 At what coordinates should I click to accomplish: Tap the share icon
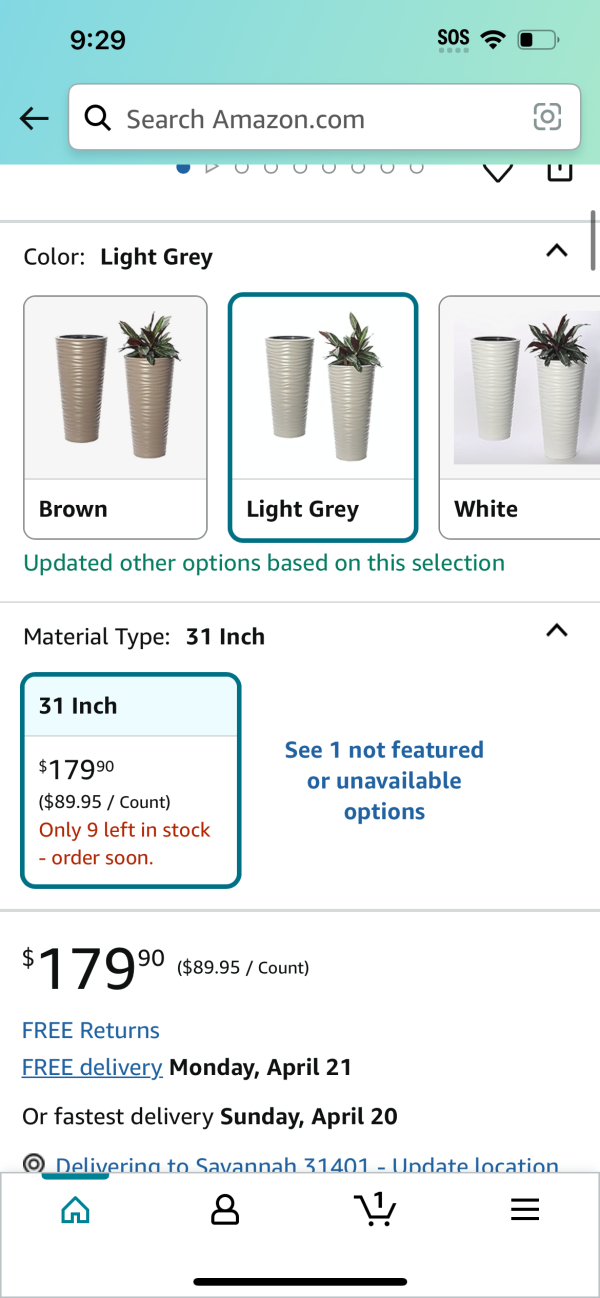click(560, 172)
